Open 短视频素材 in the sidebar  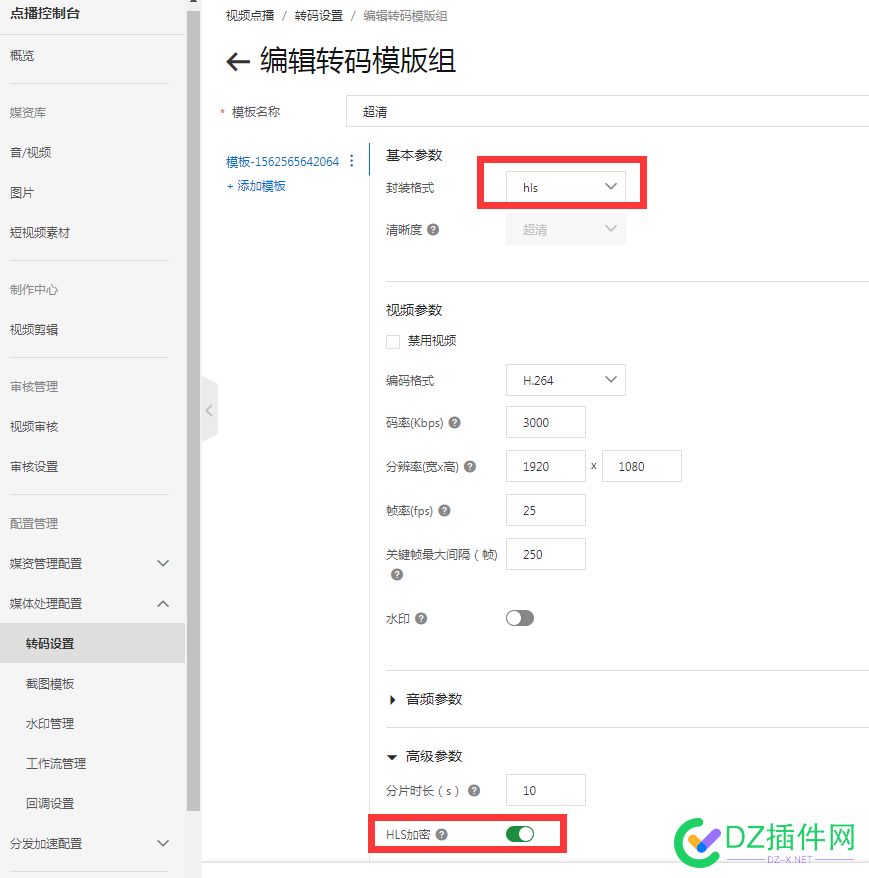tap(40, 232)
